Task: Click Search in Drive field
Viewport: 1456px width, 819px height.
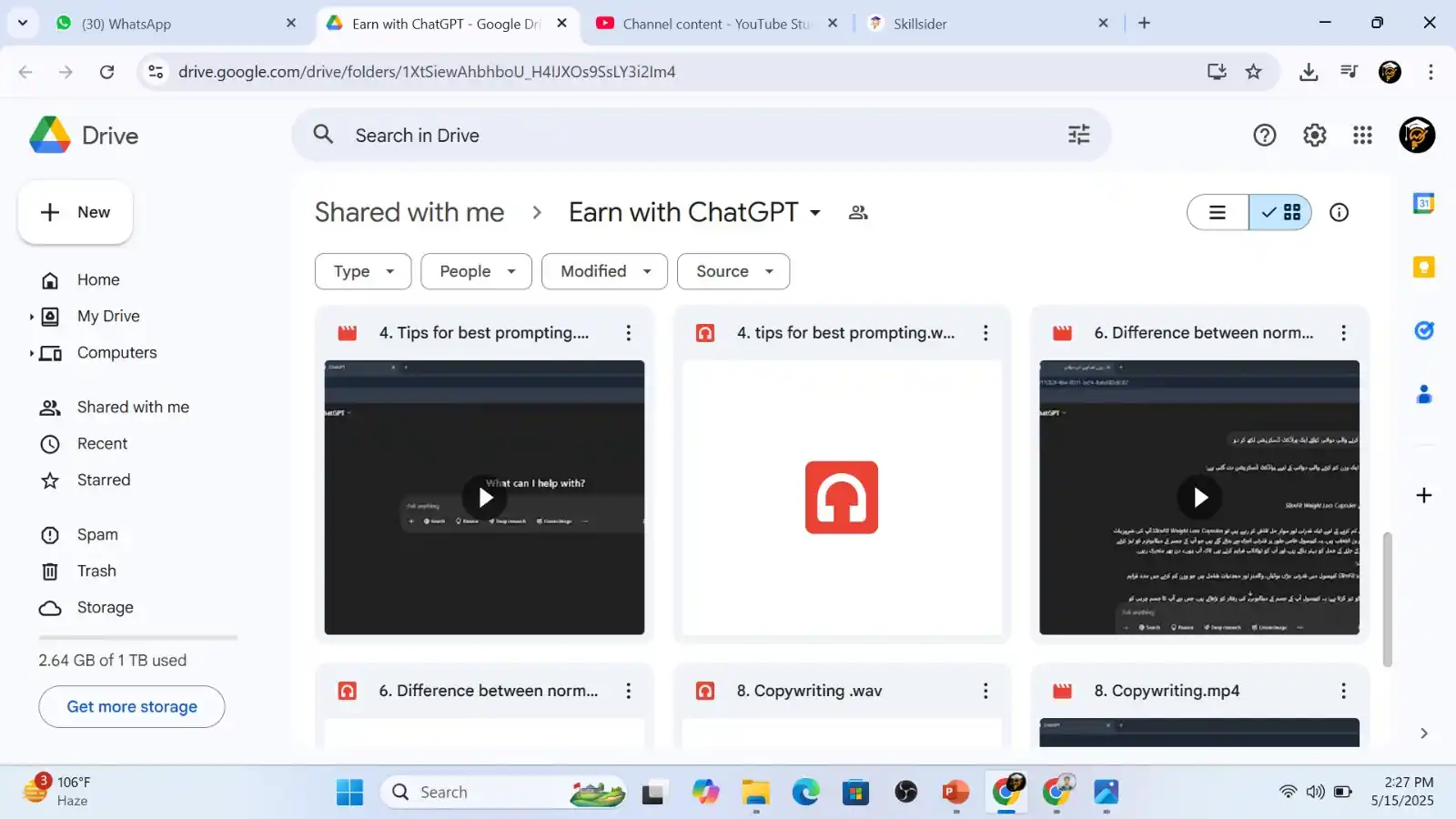Action: 701,135
